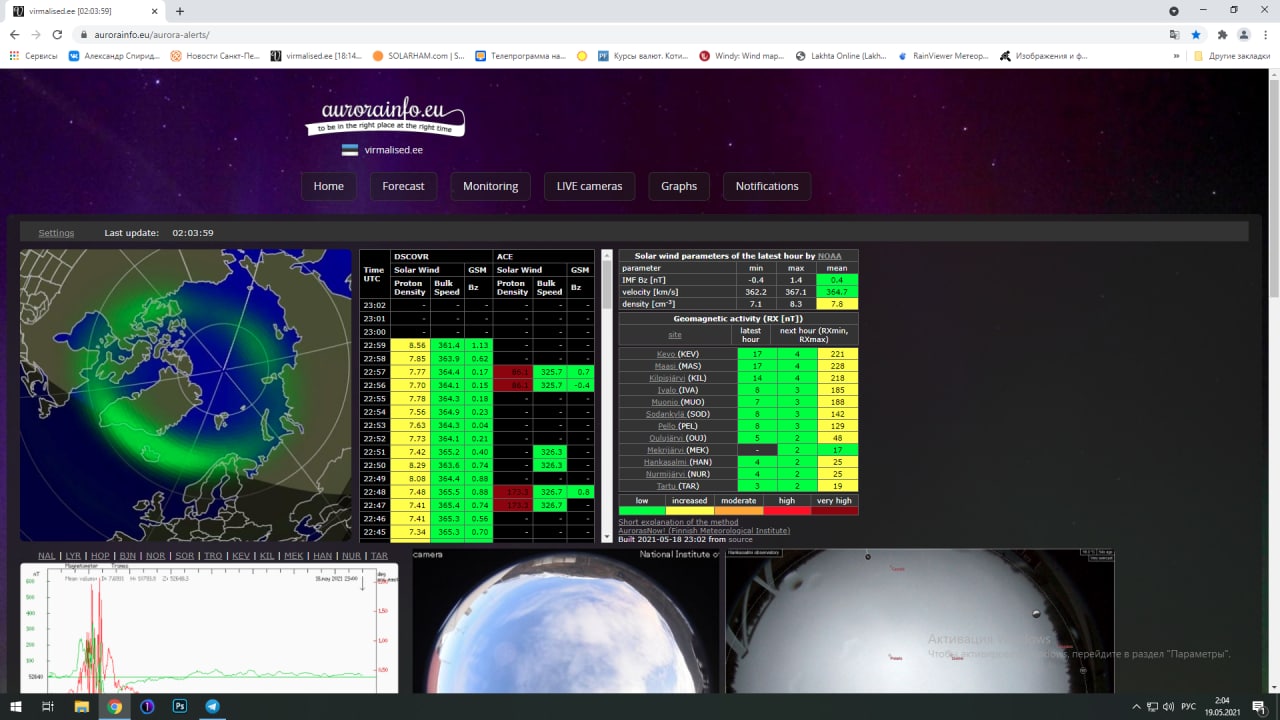
Task: Open the Graphs section
Action: point(679,186)
